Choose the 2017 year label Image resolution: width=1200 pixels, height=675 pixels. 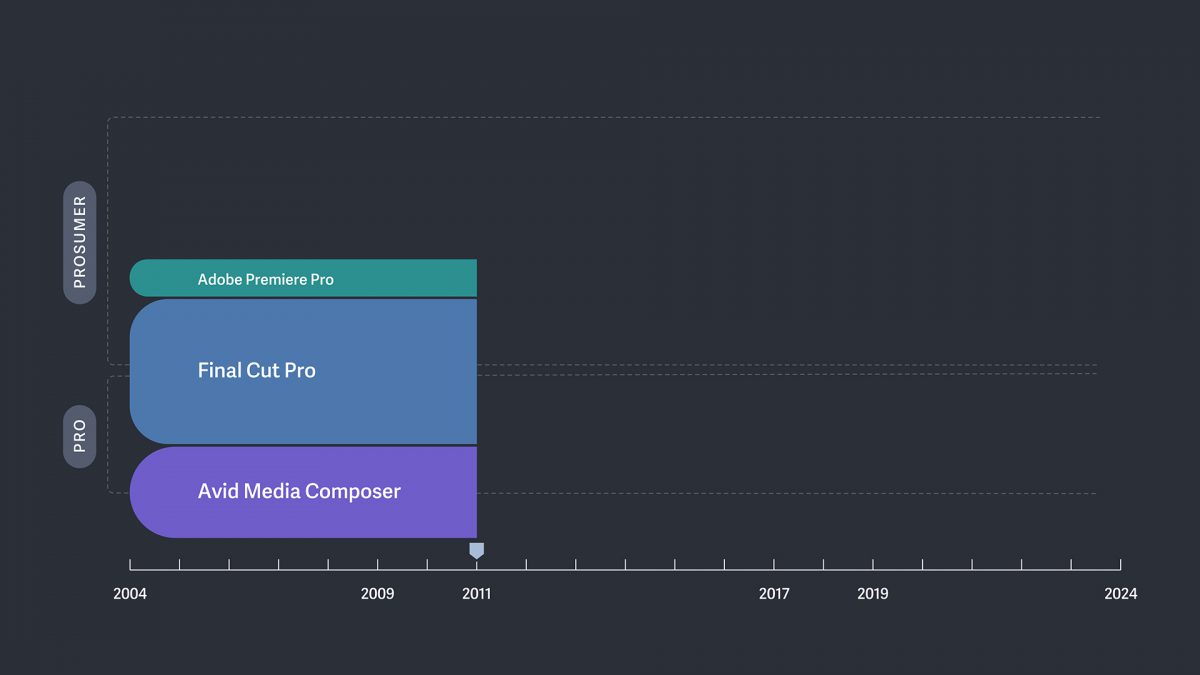[774, 594]
